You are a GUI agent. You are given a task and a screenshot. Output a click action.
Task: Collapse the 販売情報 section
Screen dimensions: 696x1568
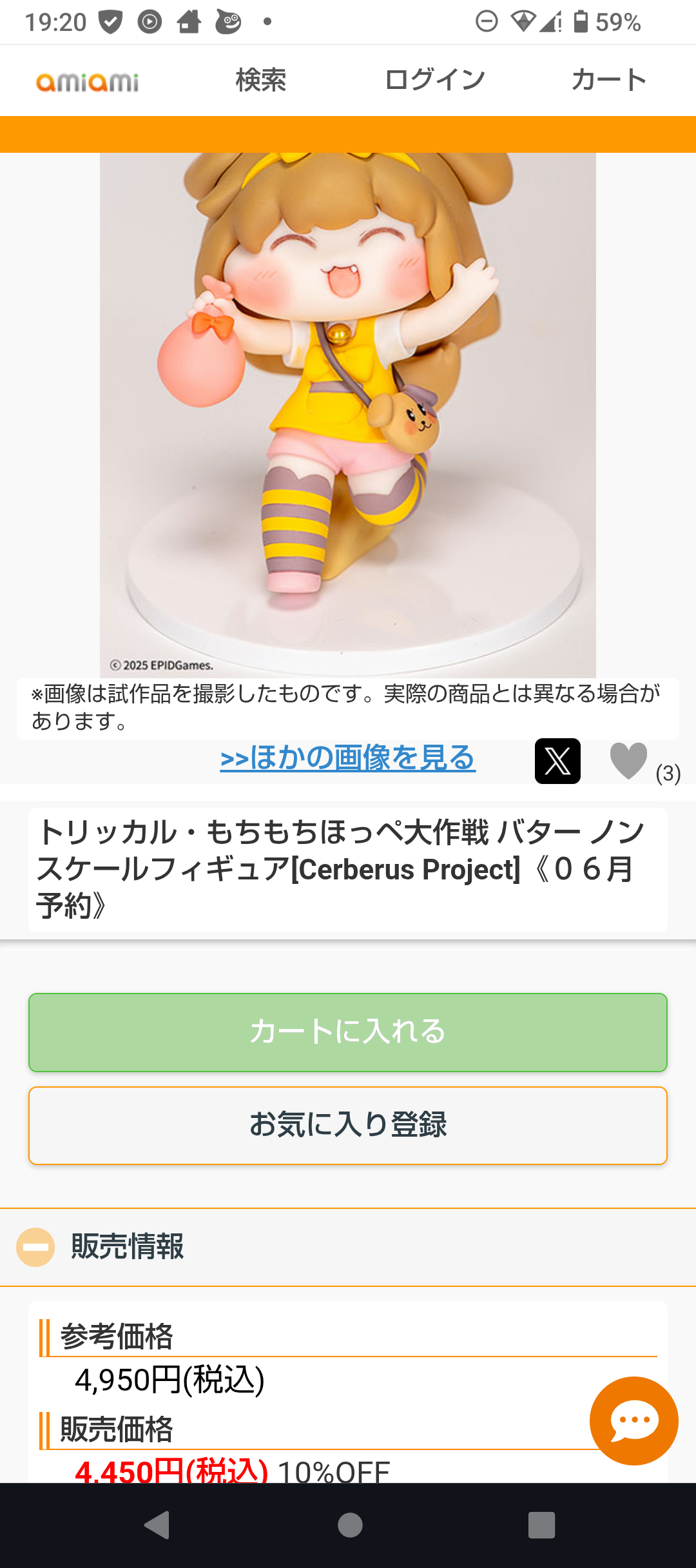(35, 1247)
